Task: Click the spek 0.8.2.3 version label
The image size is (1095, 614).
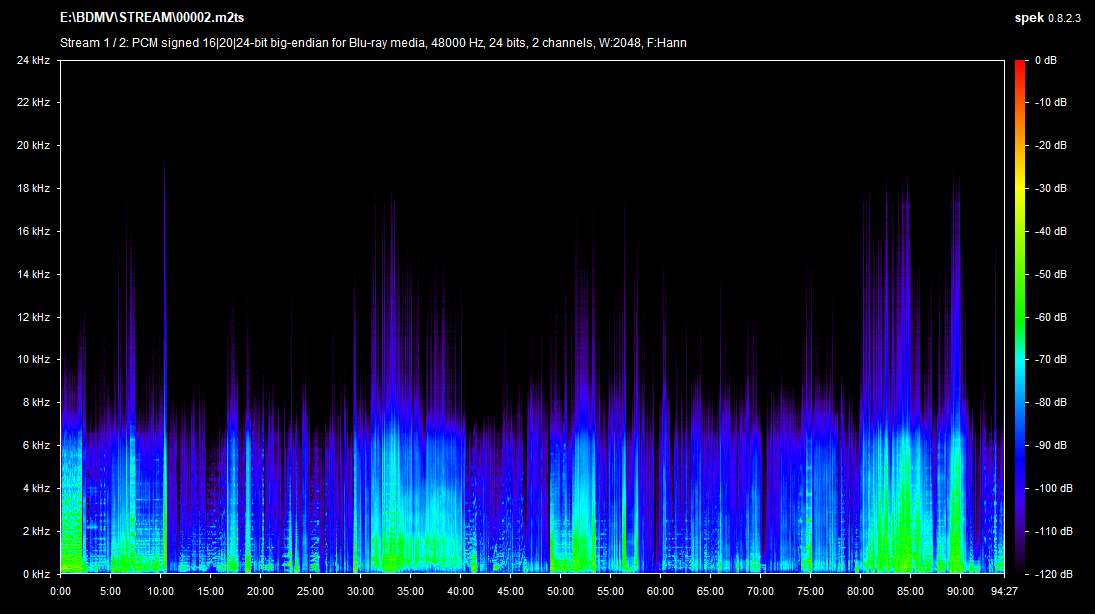Action: point(1049,19)
